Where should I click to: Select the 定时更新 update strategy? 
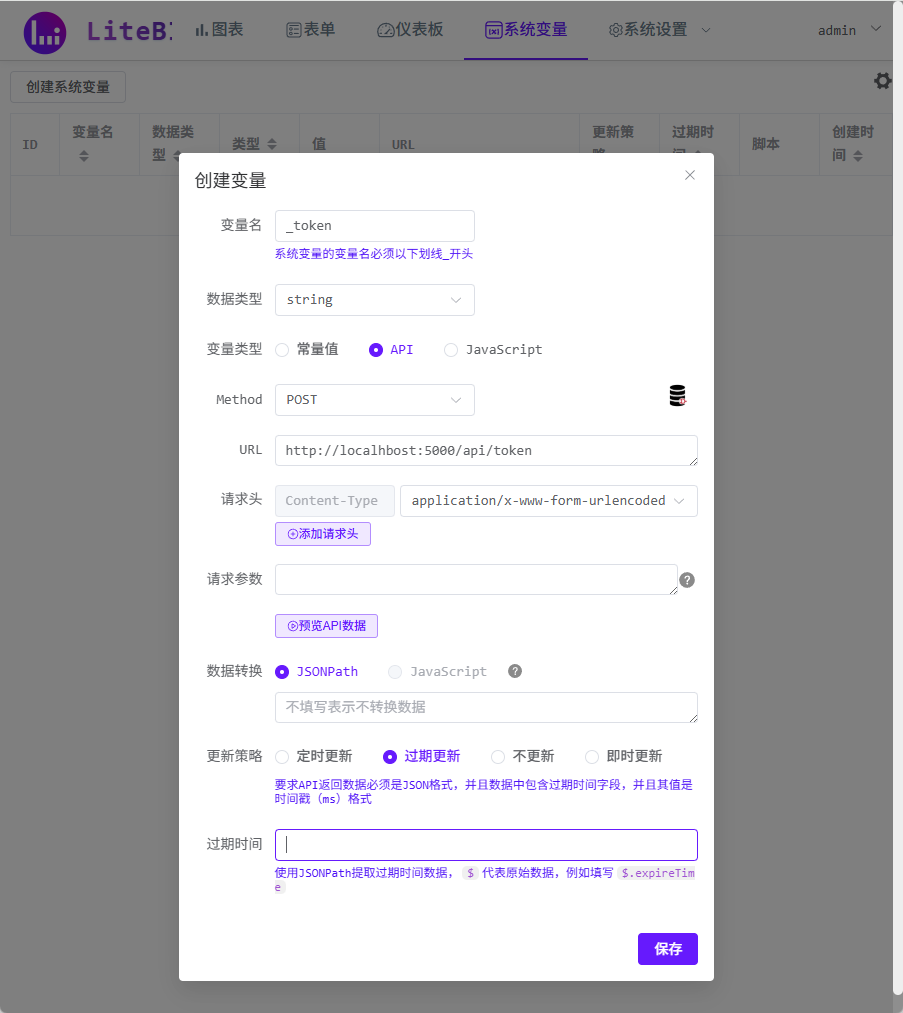tap(281, 756)
